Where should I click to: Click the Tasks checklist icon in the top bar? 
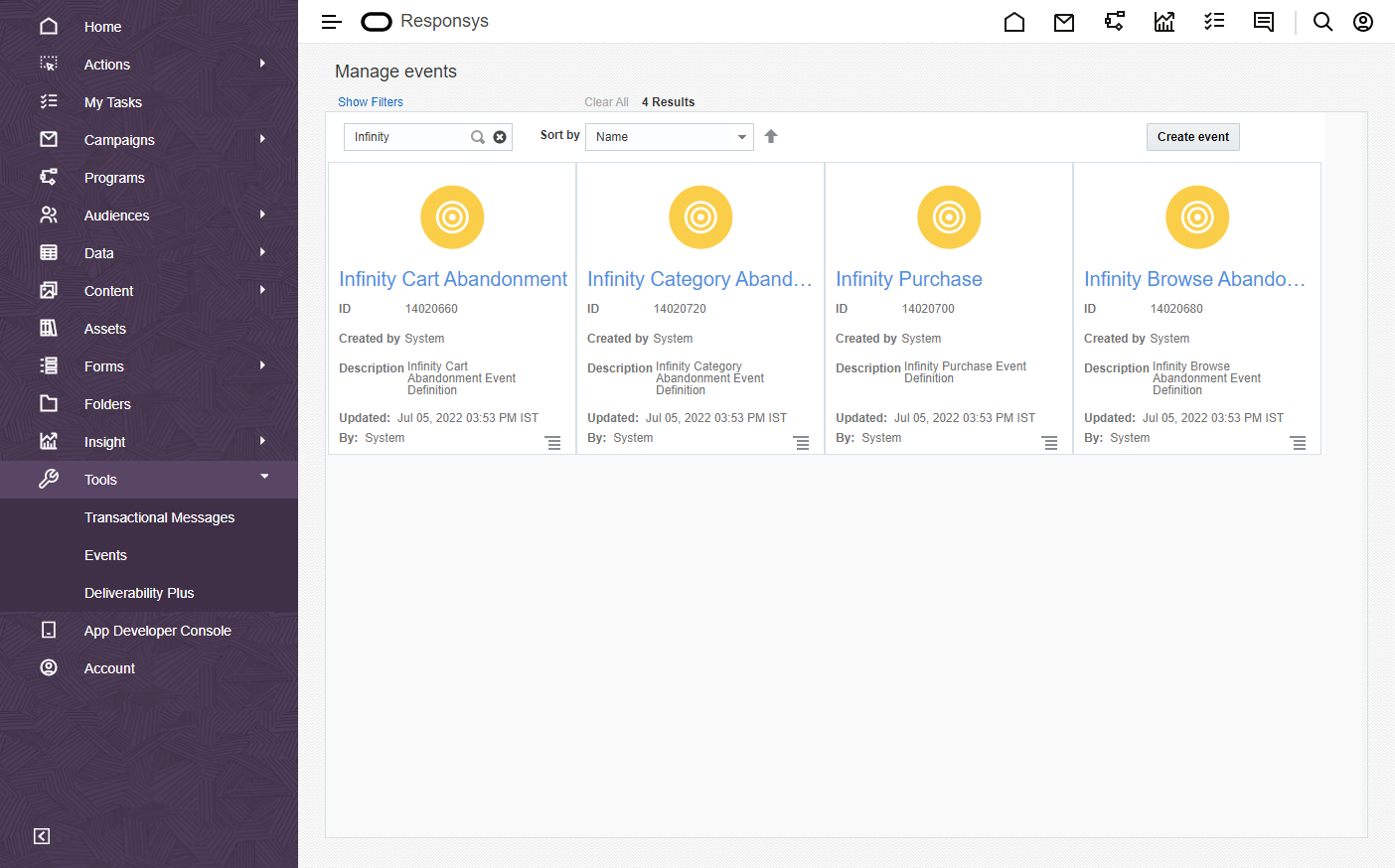coord(1213,21)
